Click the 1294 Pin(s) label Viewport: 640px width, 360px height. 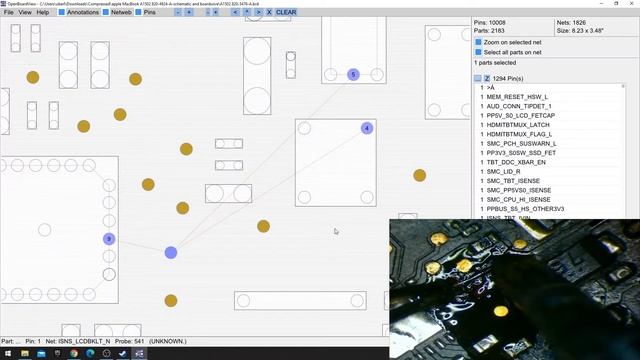tap(508, 78)
